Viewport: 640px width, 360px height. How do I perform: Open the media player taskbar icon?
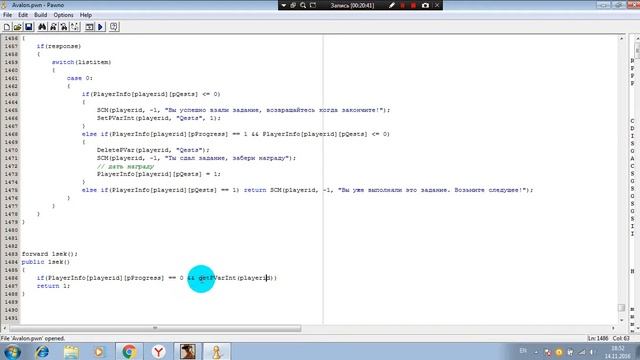click(99, 352)
